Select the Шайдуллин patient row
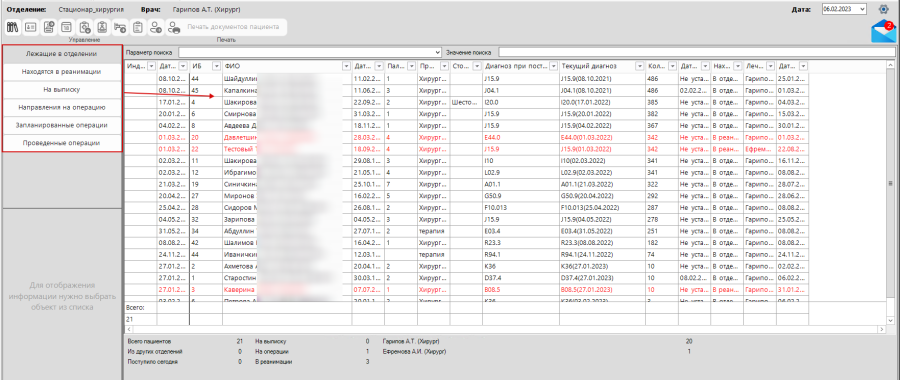The width and height of the screenshot is (900, 380). click(x=466, y=78)
